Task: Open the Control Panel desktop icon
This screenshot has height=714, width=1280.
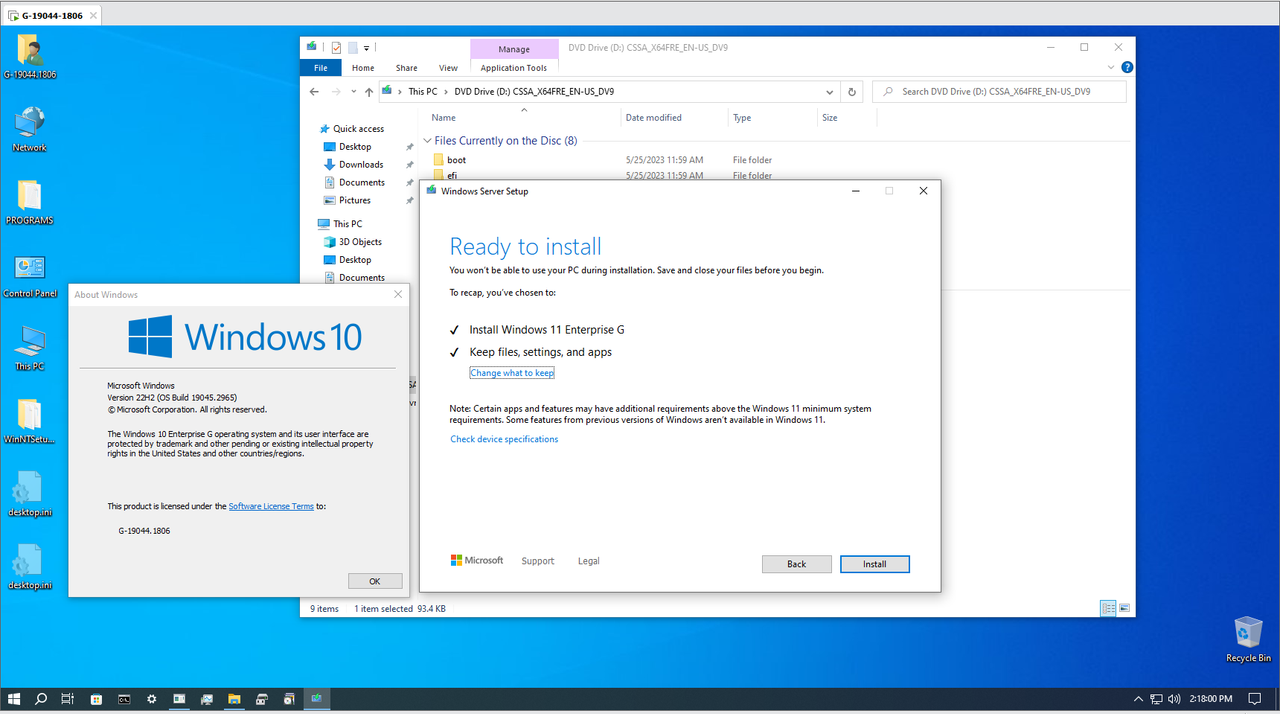Action: [x=30, y=277]
